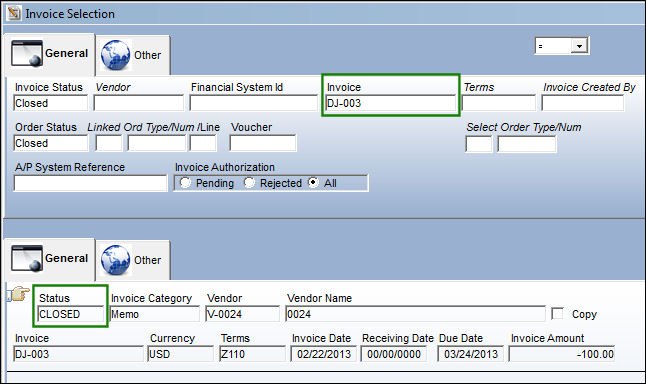Click the Invoice Selection window title text

click(x=70, y=14)
